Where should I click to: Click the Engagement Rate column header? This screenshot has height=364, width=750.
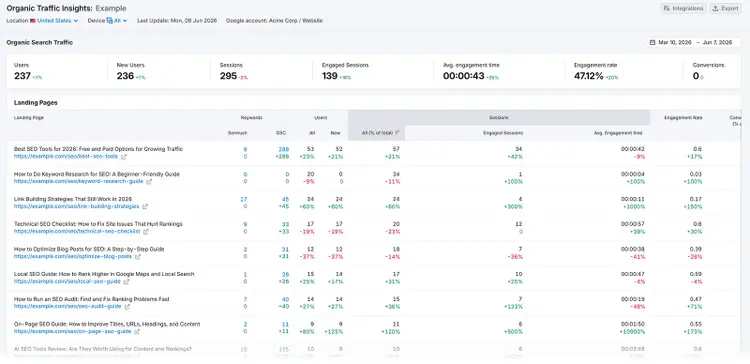683,117
